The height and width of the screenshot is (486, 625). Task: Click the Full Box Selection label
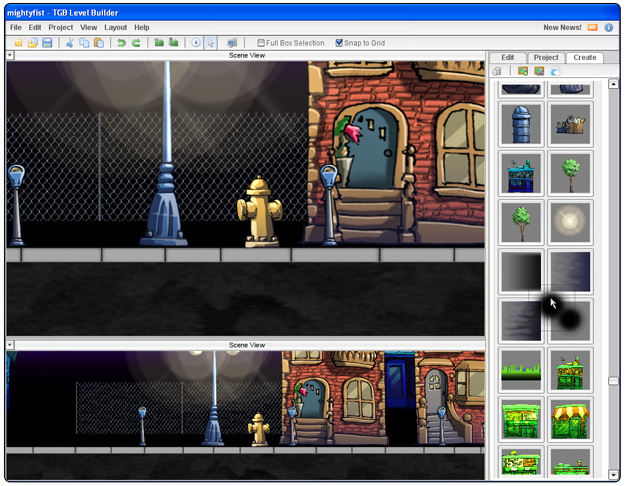[x=295, y=43]
